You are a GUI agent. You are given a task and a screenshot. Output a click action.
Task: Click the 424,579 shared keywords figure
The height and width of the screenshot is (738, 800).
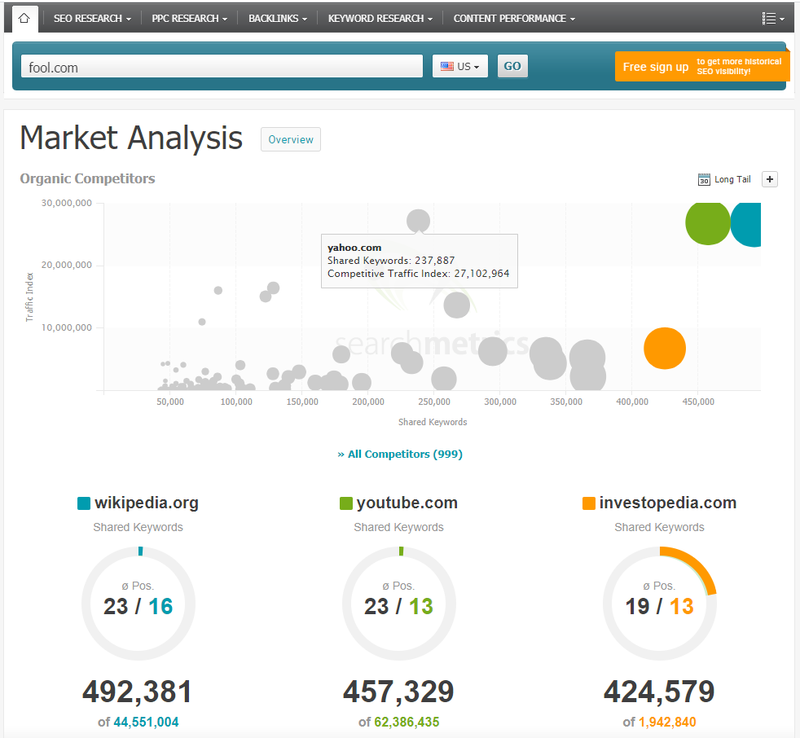pyautogui.click(x=659, y=692)
